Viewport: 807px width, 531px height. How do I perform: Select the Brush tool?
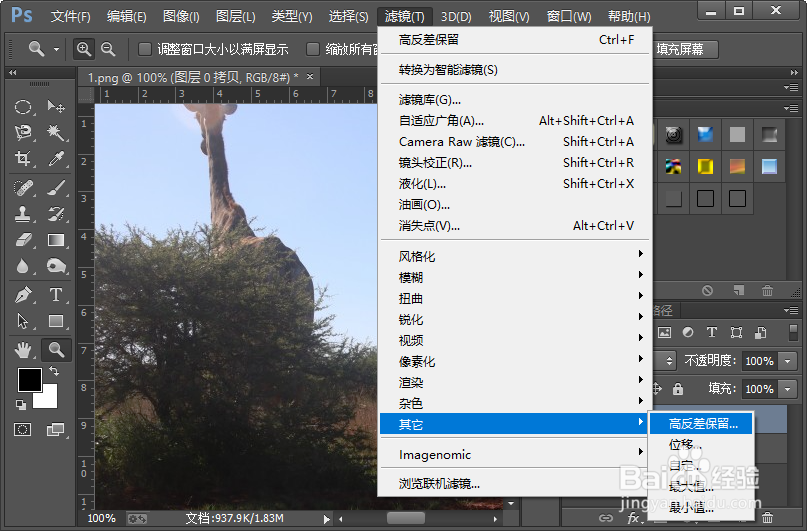coord(56,188)
